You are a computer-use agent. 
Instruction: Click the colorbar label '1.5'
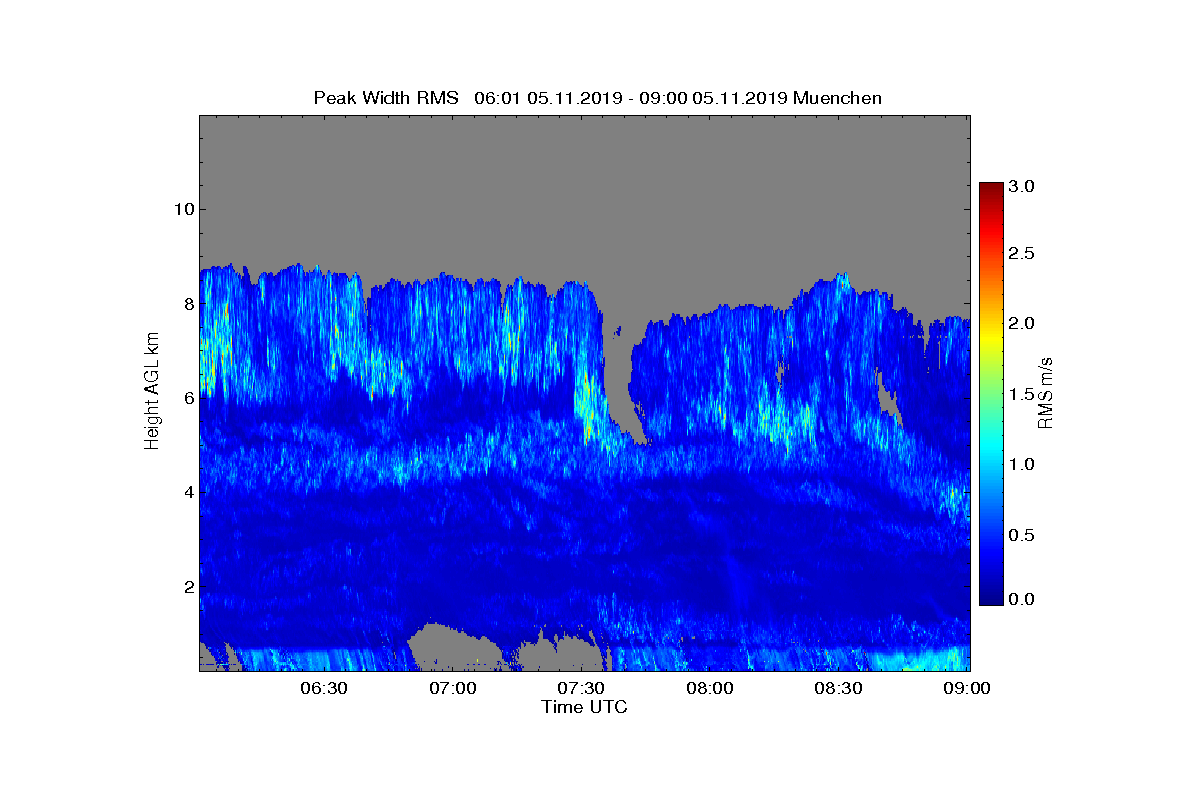click(1021, 395)
